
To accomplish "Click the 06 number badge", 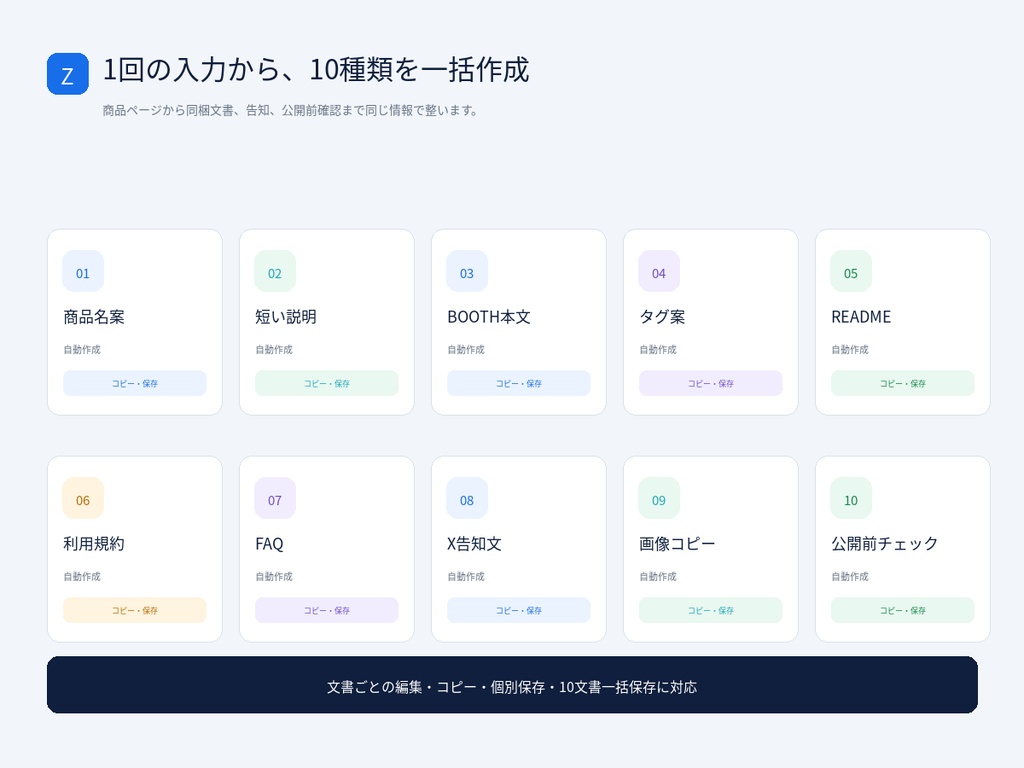I will (83, 498).
